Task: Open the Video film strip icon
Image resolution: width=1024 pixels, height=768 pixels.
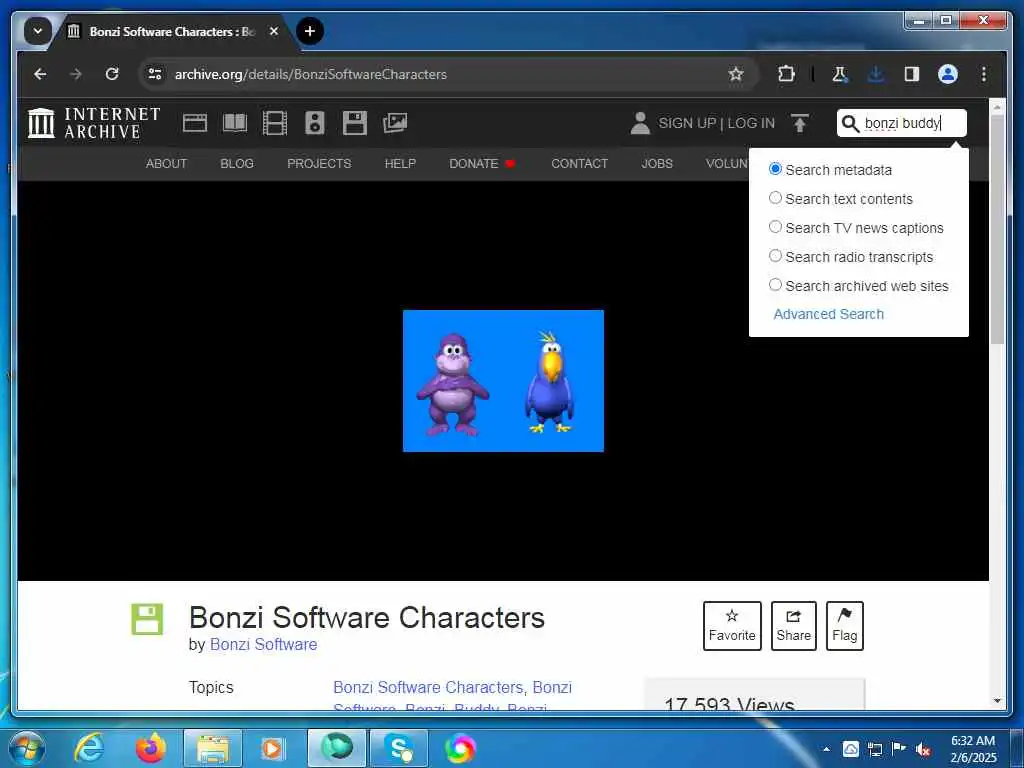Action: (274, 123)
